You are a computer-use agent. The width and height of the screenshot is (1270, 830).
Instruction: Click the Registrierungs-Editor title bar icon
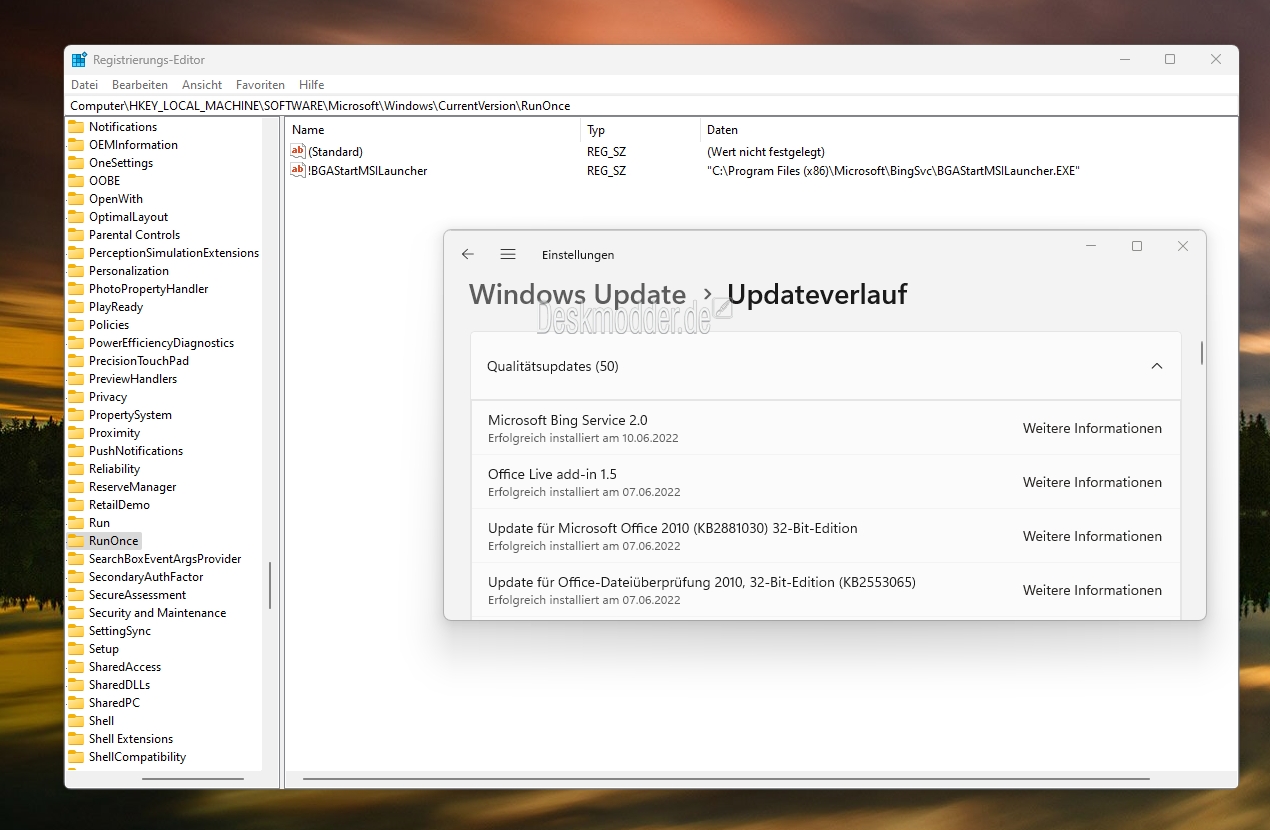point(79,60)
